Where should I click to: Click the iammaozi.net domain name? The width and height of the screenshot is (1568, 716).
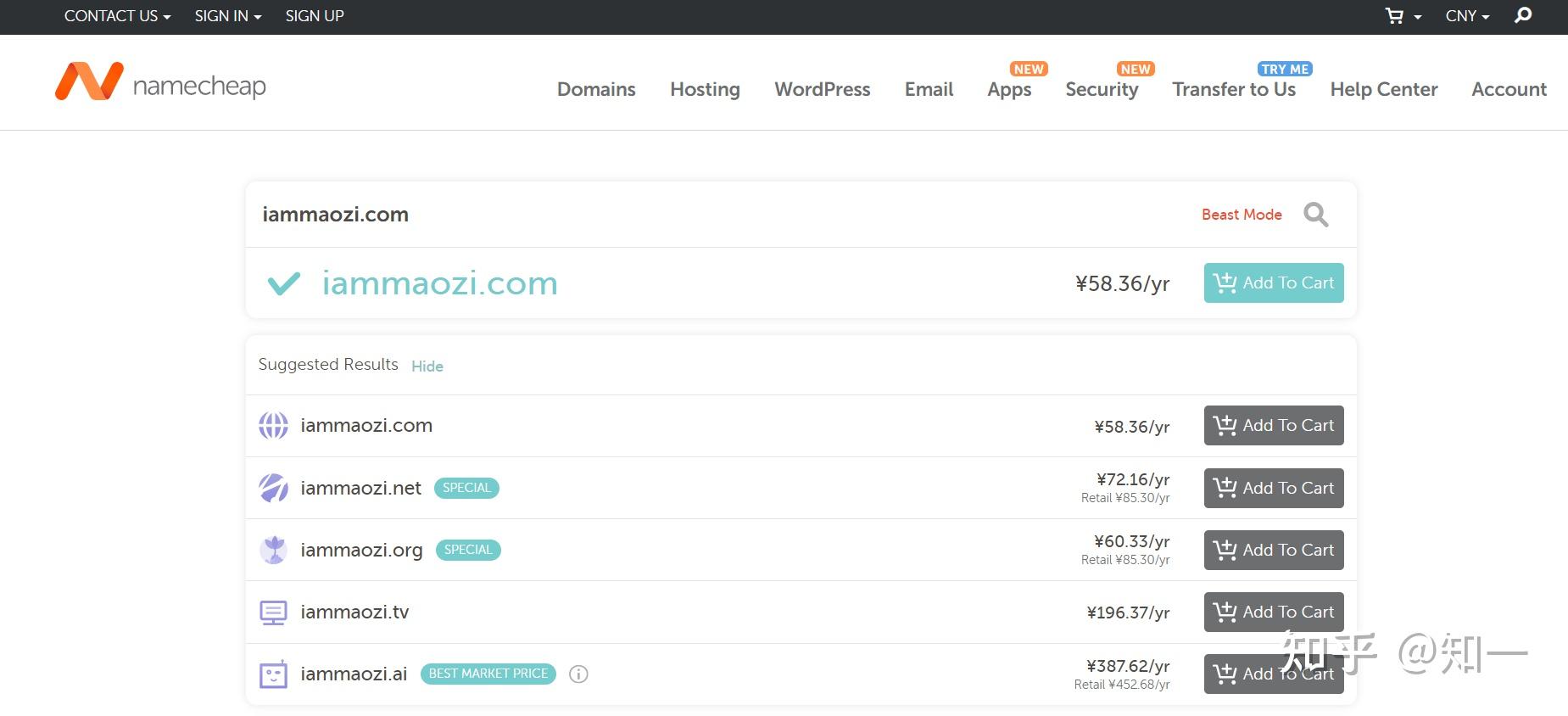360,488
